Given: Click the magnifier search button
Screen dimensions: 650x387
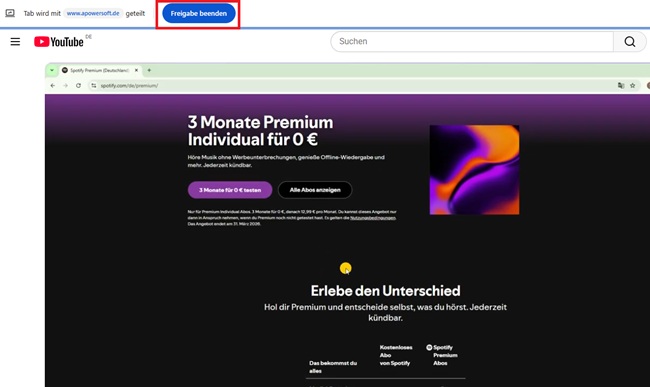Looking at the screenshot, I should pyautogui.click(x=630, y=41).
